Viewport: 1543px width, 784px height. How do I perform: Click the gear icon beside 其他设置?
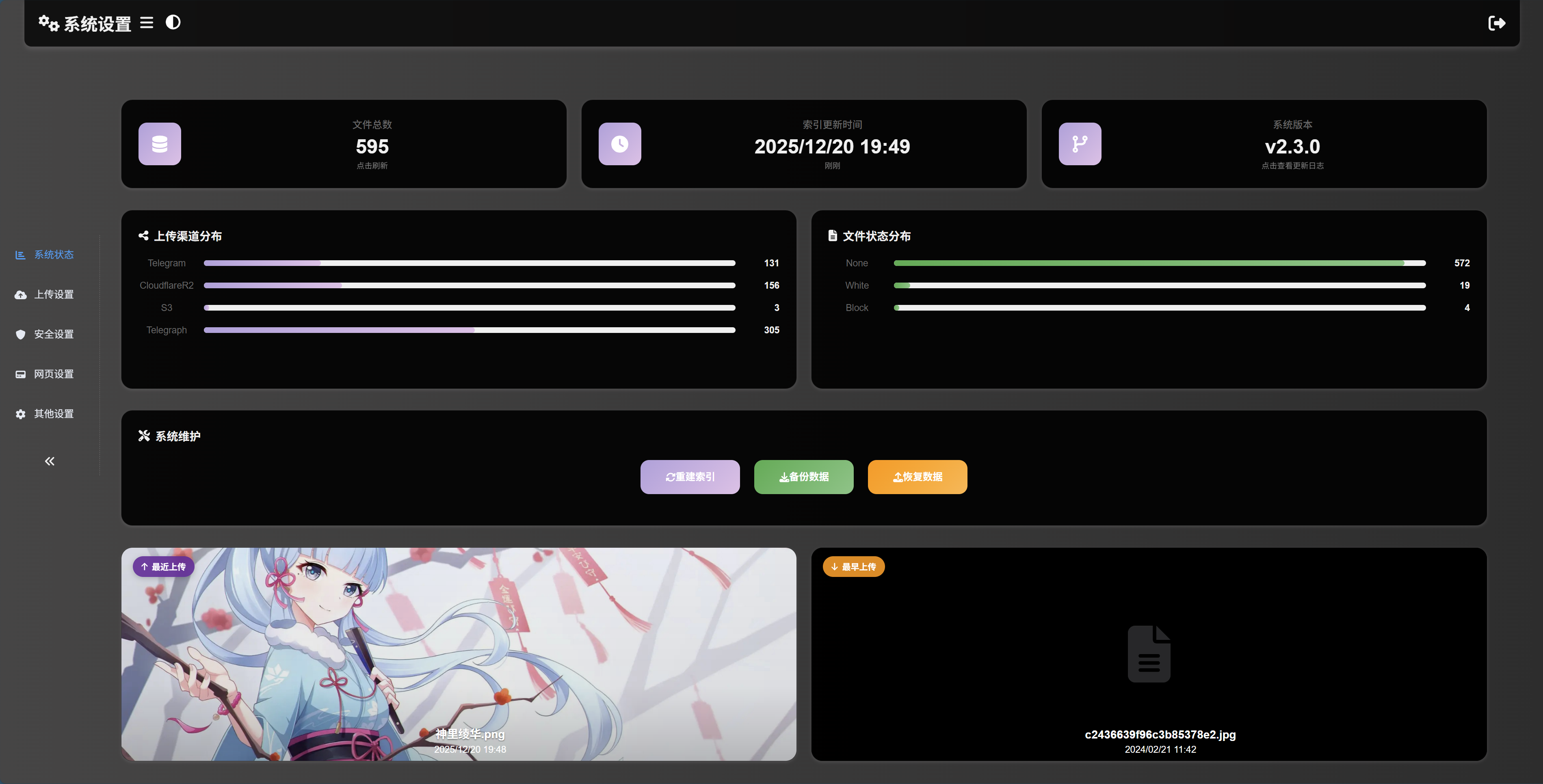20,414
